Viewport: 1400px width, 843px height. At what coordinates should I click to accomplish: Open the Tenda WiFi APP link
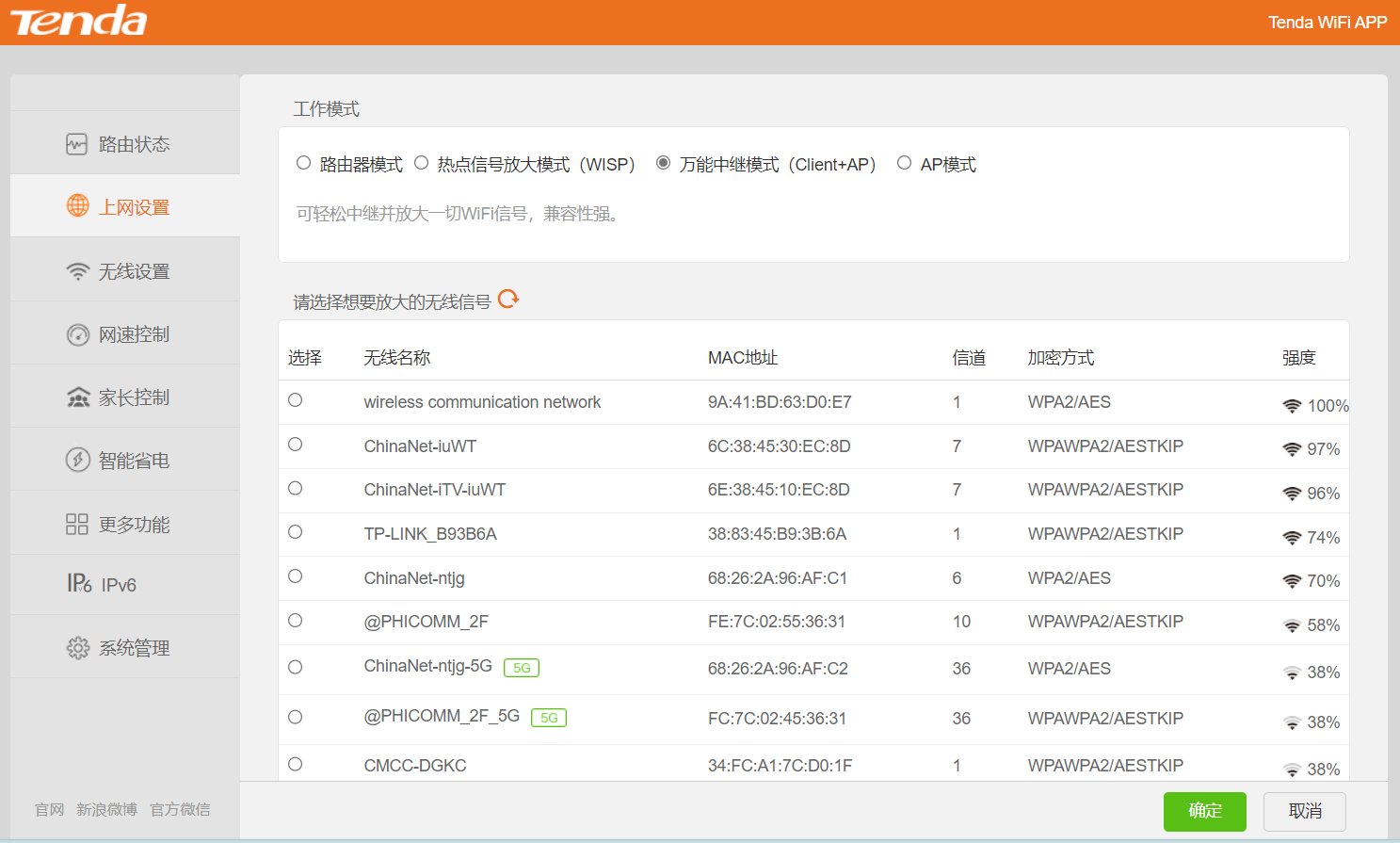pyautogui.click(x=1328, y=23)
